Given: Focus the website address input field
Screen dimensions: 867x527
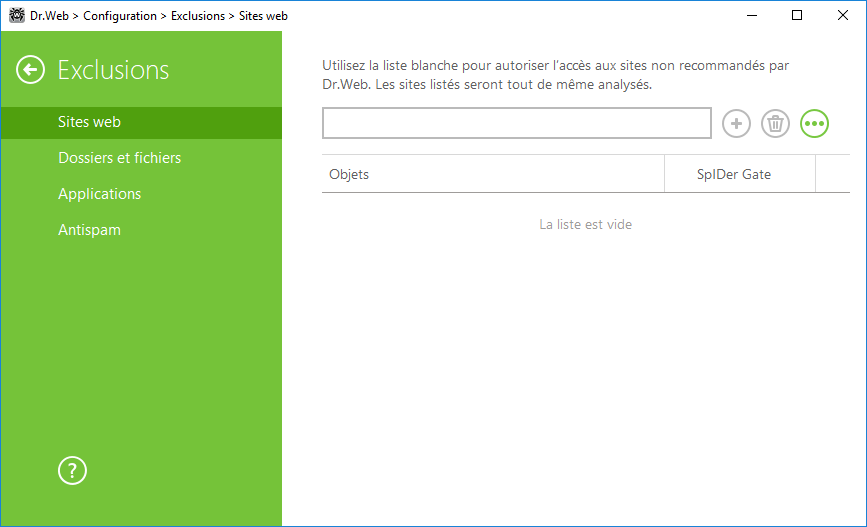Looking at the screenshot, I should tap(516, 123).
